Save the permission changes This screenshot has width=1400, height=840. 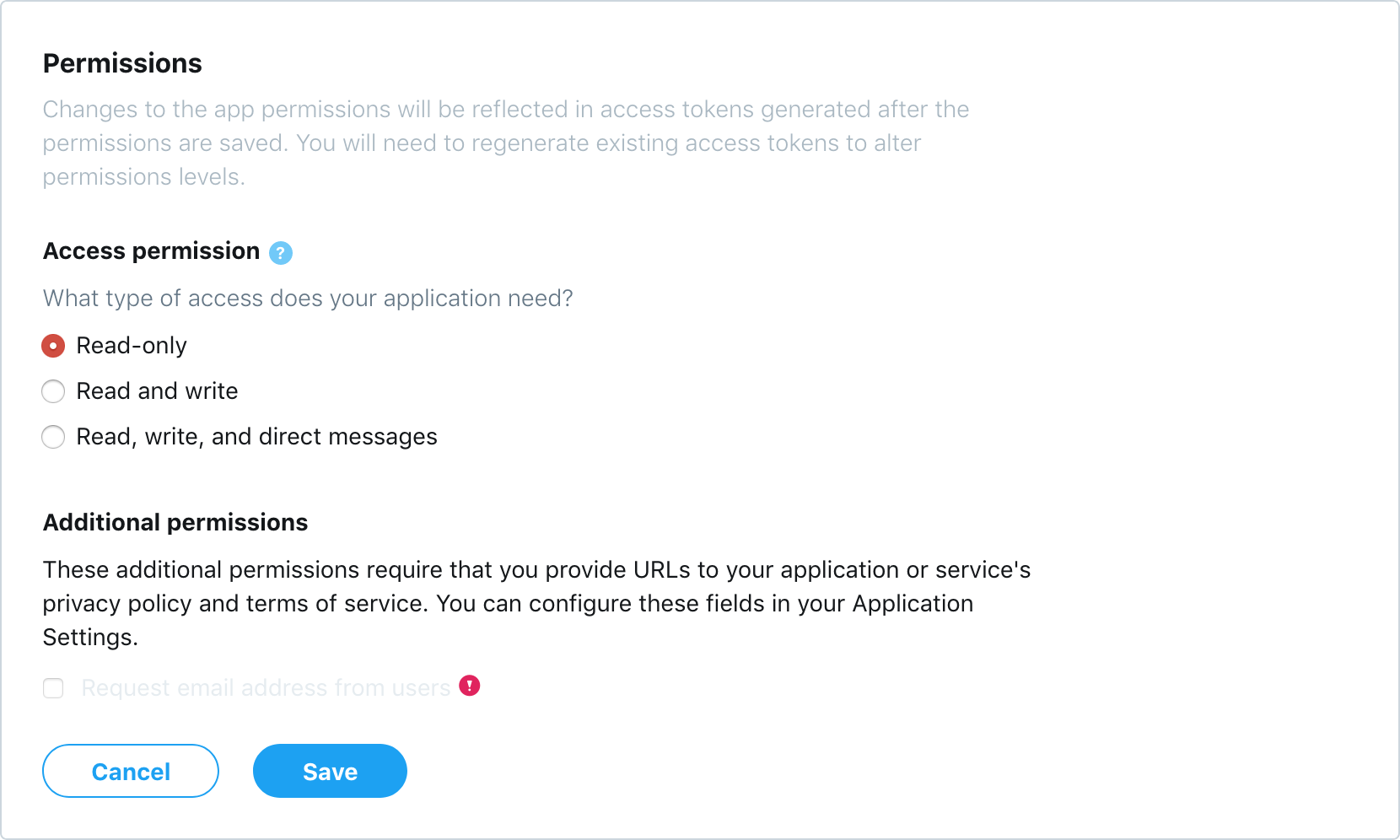click(330, 771)
